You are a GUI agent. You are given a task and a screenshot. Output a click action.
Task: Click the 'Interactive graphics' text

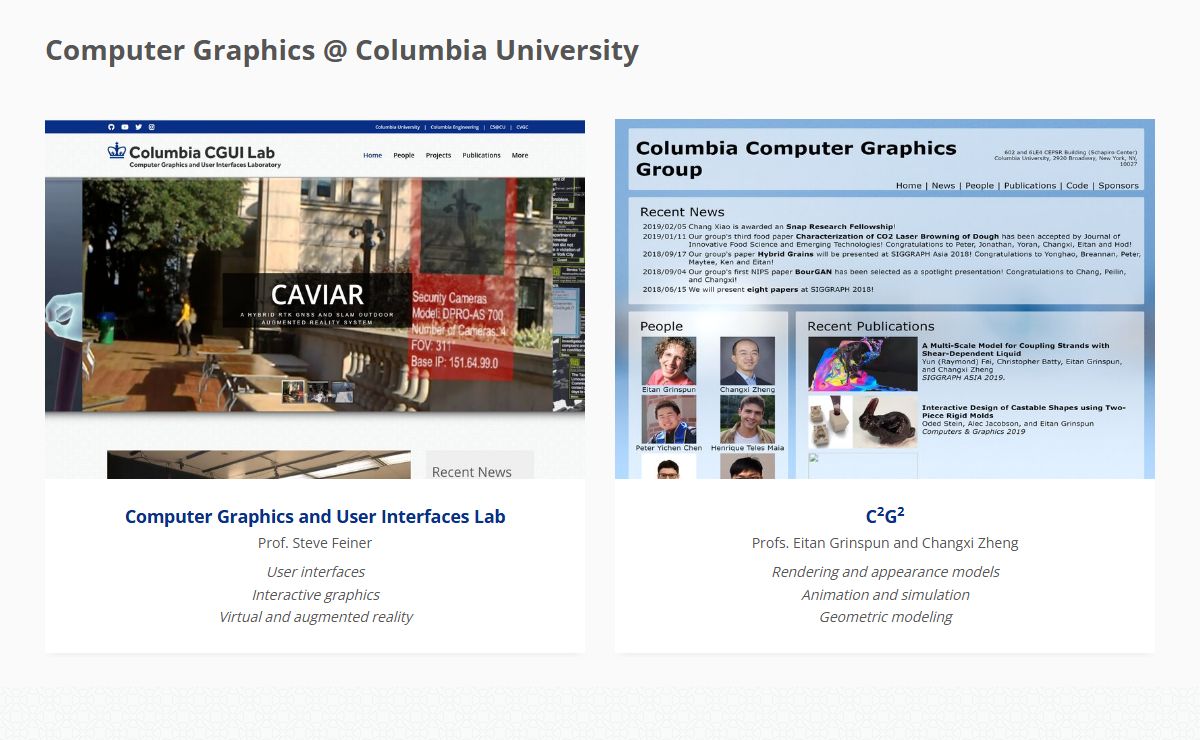316,595
